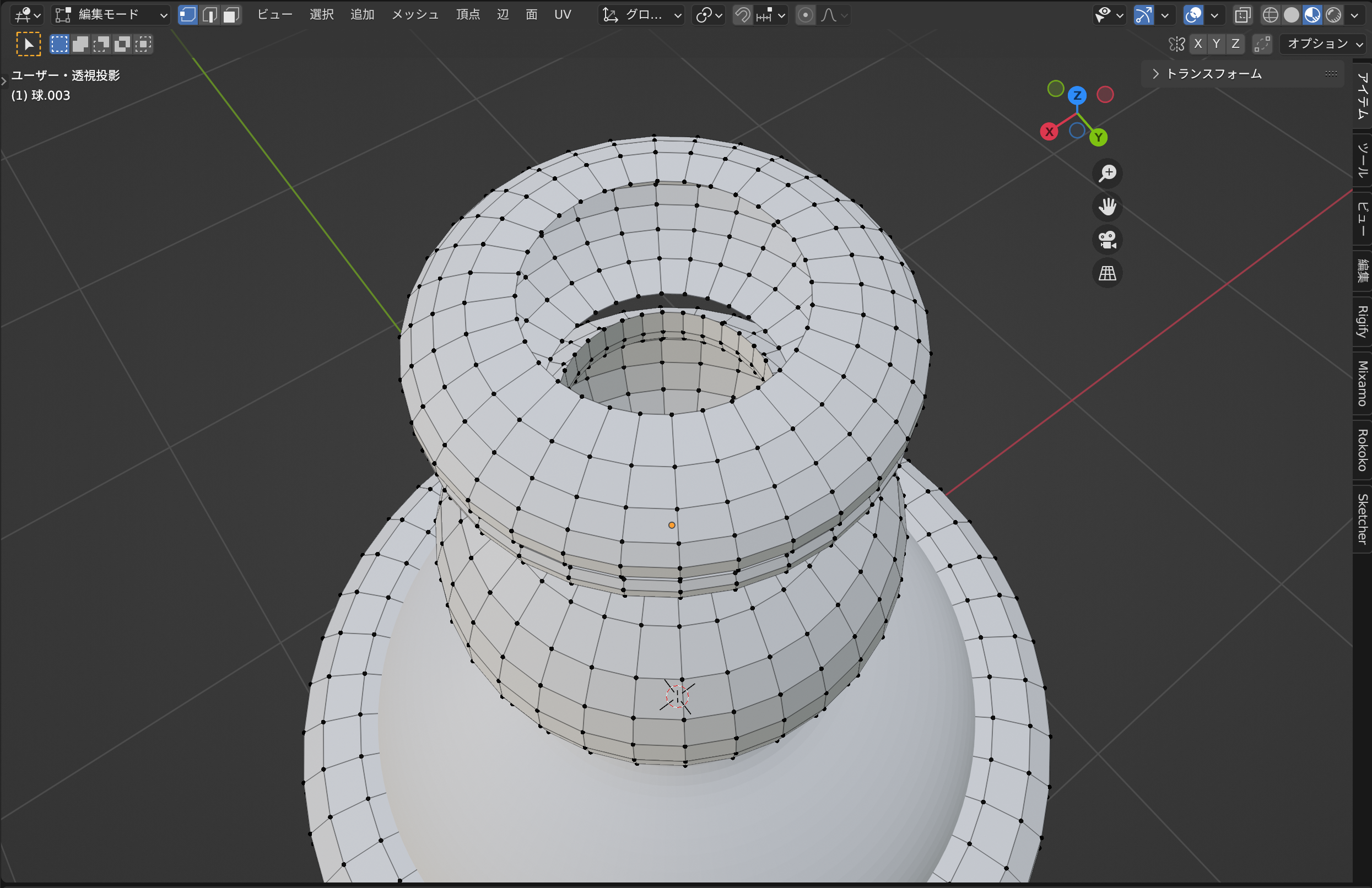
Task: Open the 辺 menu
Action: (503, 15)
